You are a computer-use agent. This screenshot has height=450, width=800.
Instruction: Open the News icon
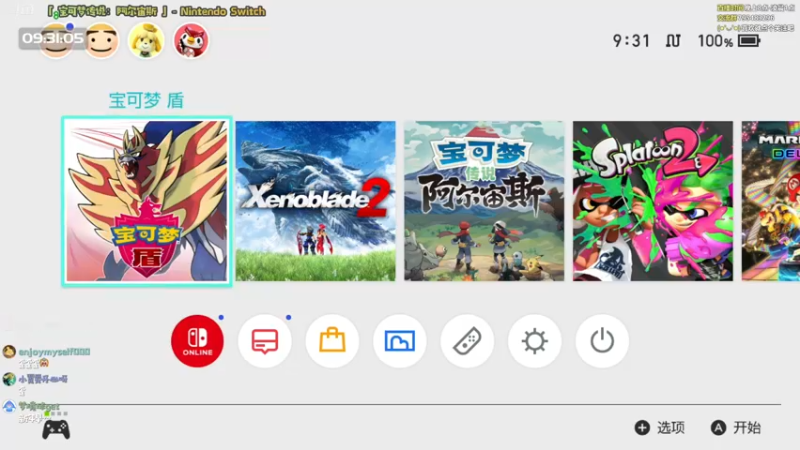pos(265,341)
